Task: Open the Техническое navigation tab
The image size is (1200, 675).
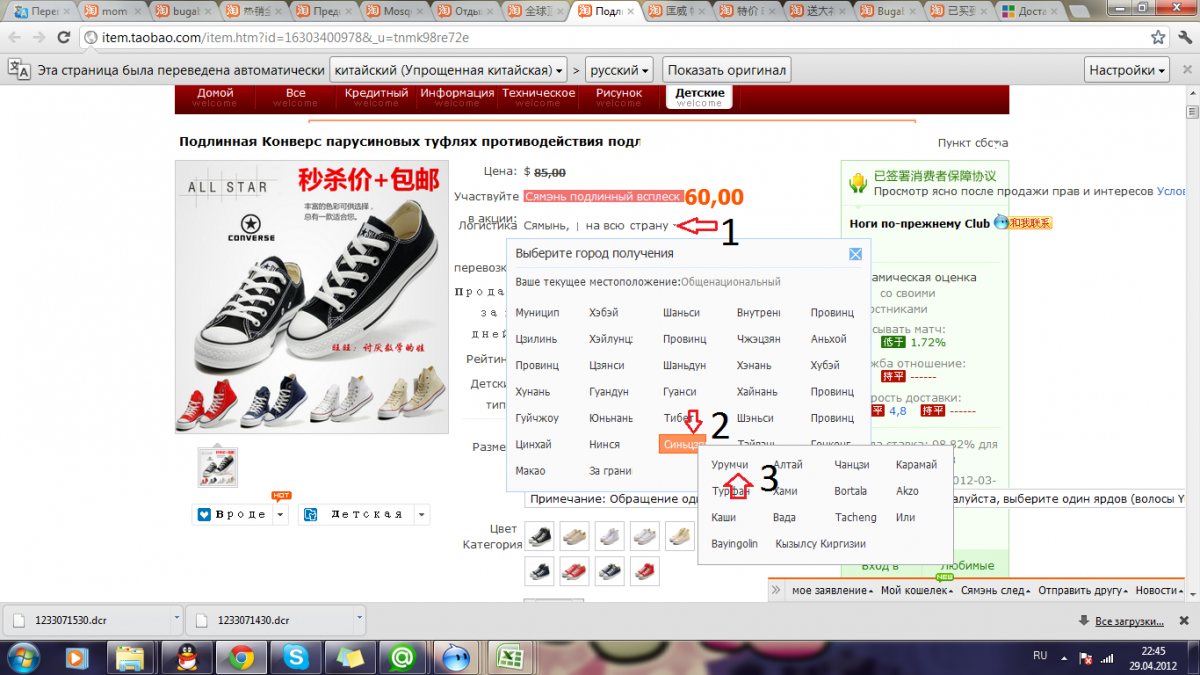Action: click(x=538, y=97)
